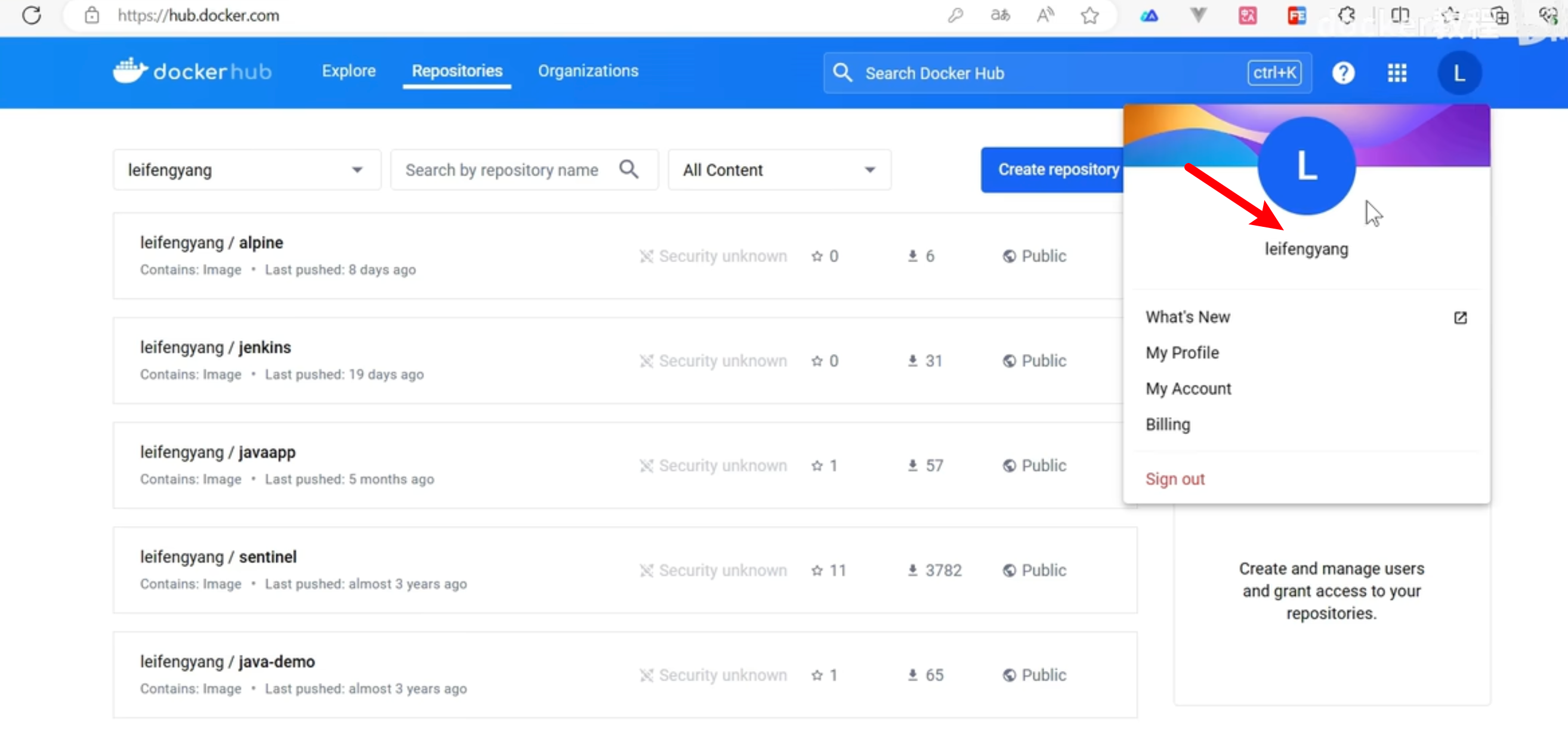Click the 11 stars count on sentinel
Screen dimensions: 1568x739
point(838,571)
